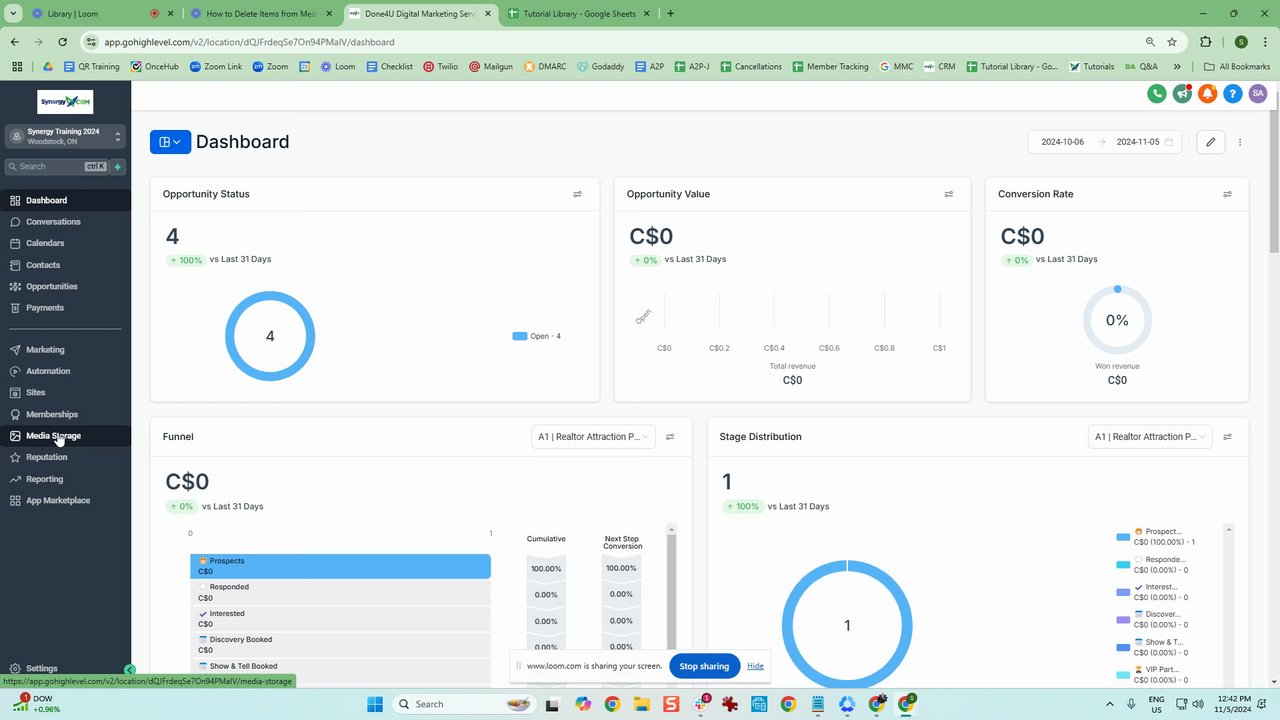1280x720 pixels.
Task: Click the sidebar Search field
Action: click(57, 167)
